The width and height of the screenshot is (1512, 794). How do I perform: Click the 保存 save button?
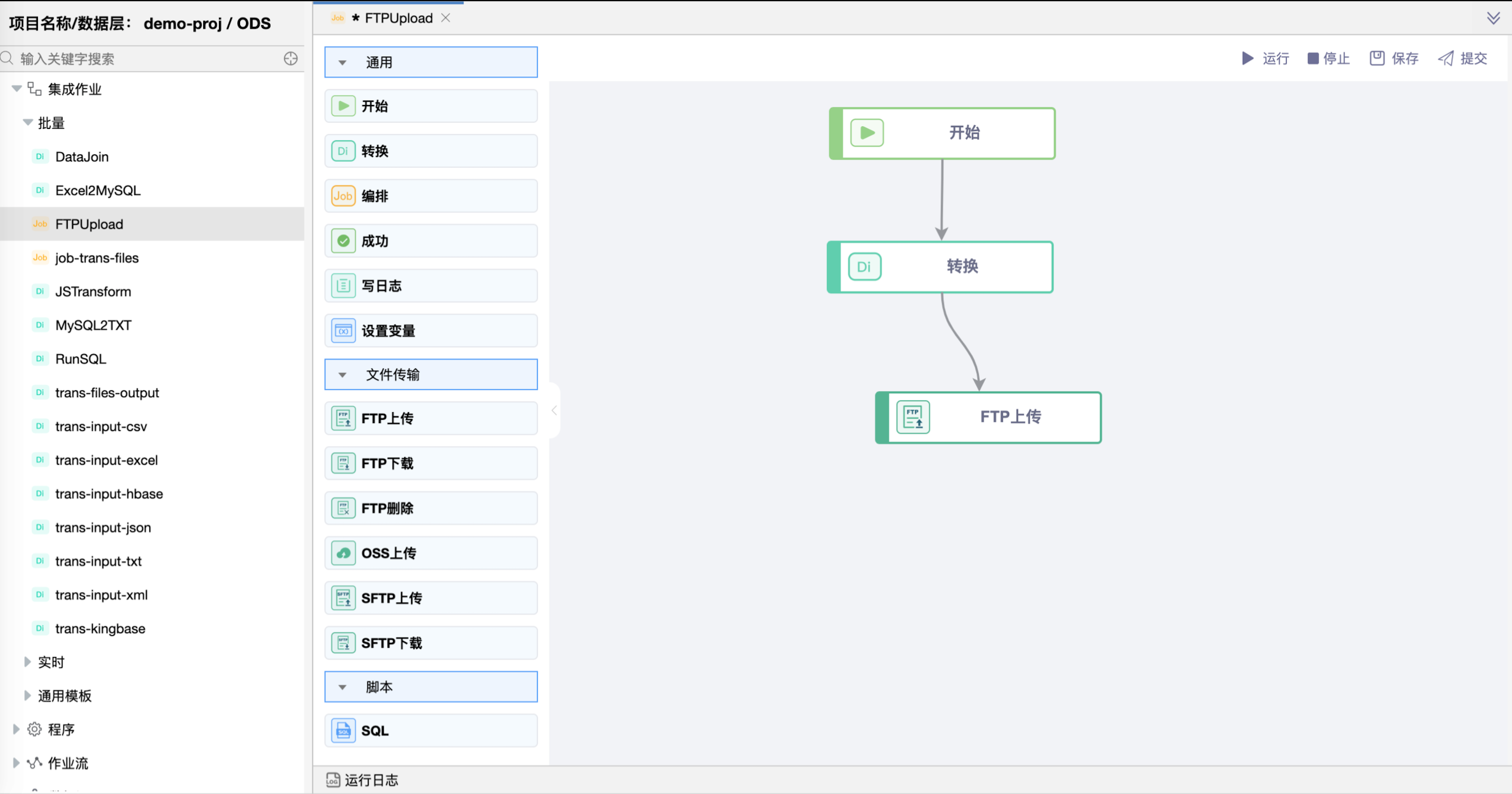coord(1394,58)
